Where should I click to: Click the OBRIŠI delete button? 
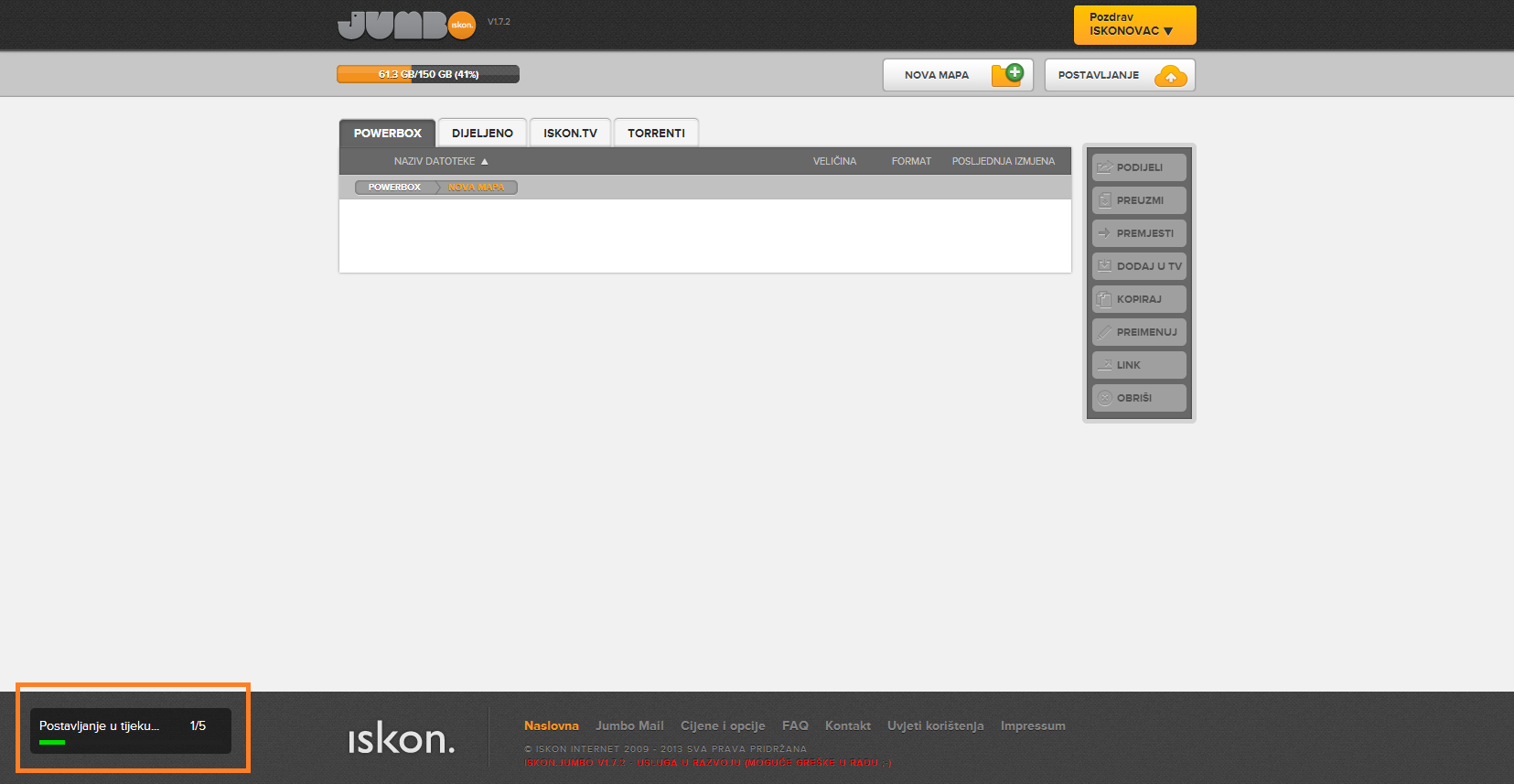click(1139, 398)
